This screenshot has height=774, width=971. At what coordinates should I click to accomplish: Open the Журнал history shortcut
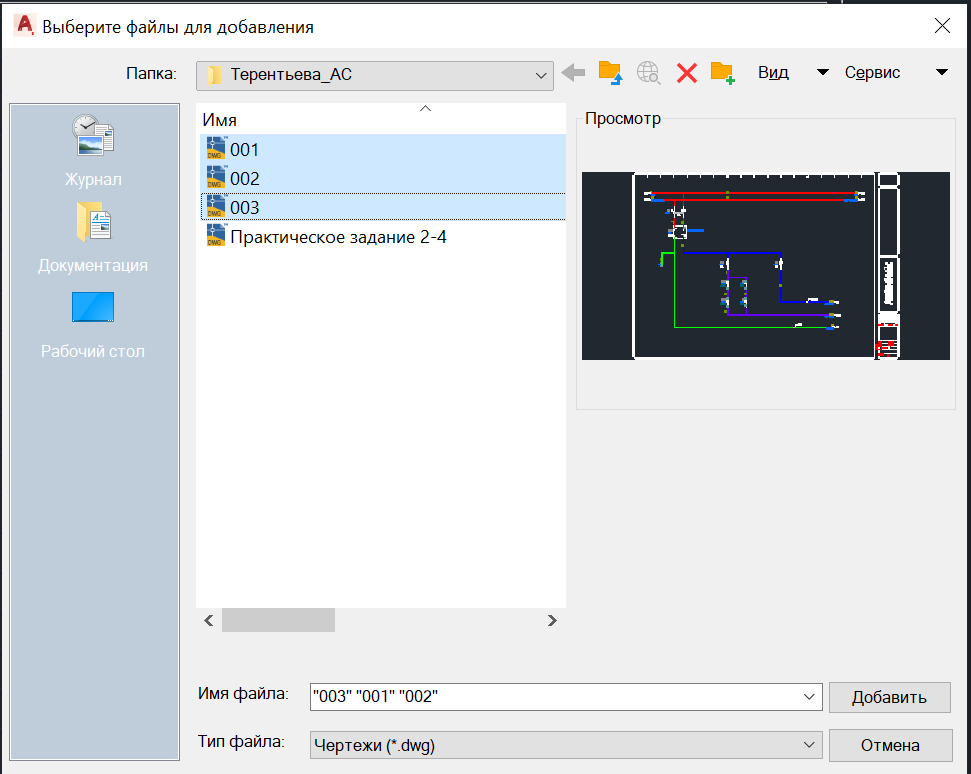point(93,150)
